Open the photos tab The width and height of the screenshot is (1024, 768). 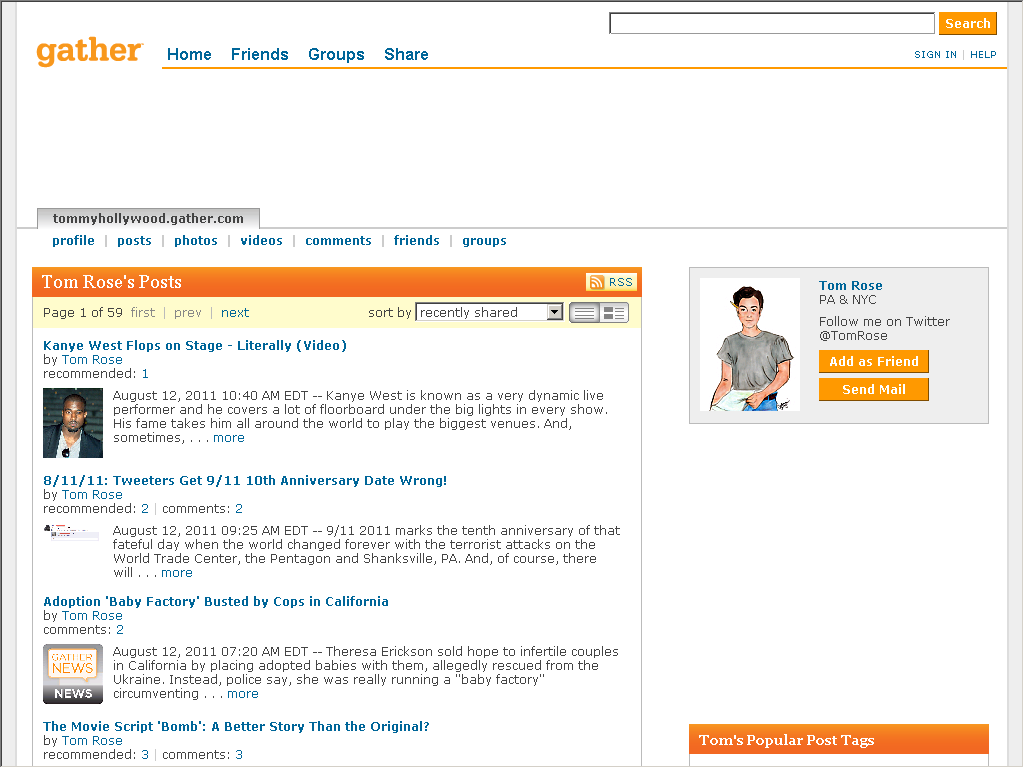tap(196, 241)
